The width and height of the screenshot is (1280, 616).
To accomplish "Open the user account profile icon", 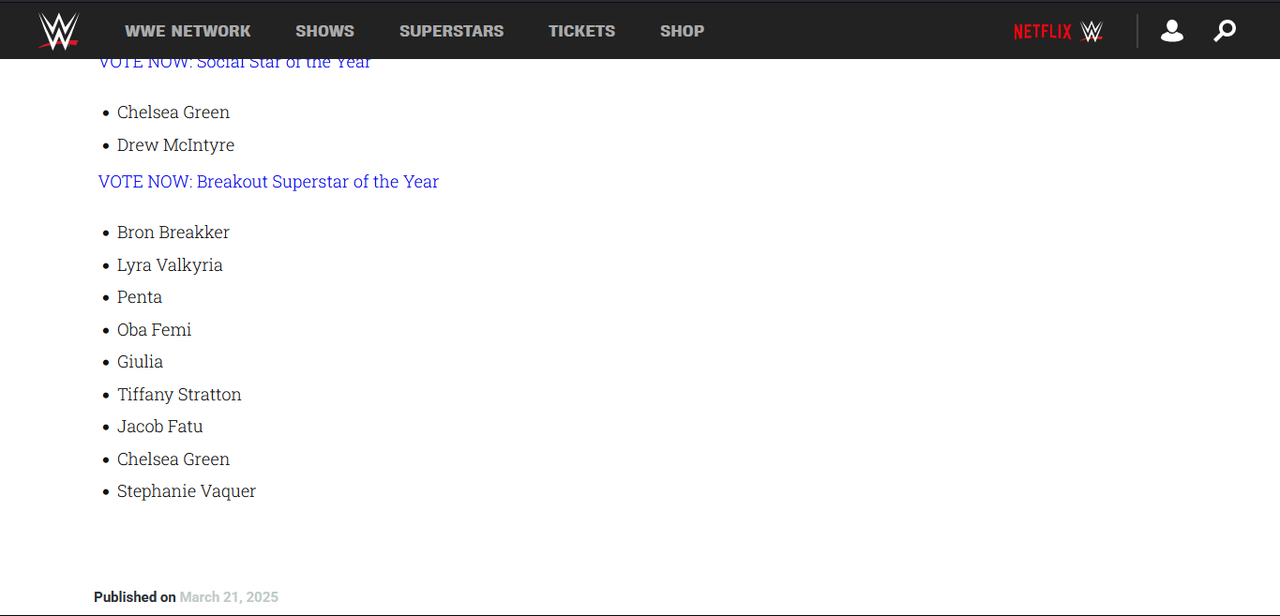I will (1172, 31).
